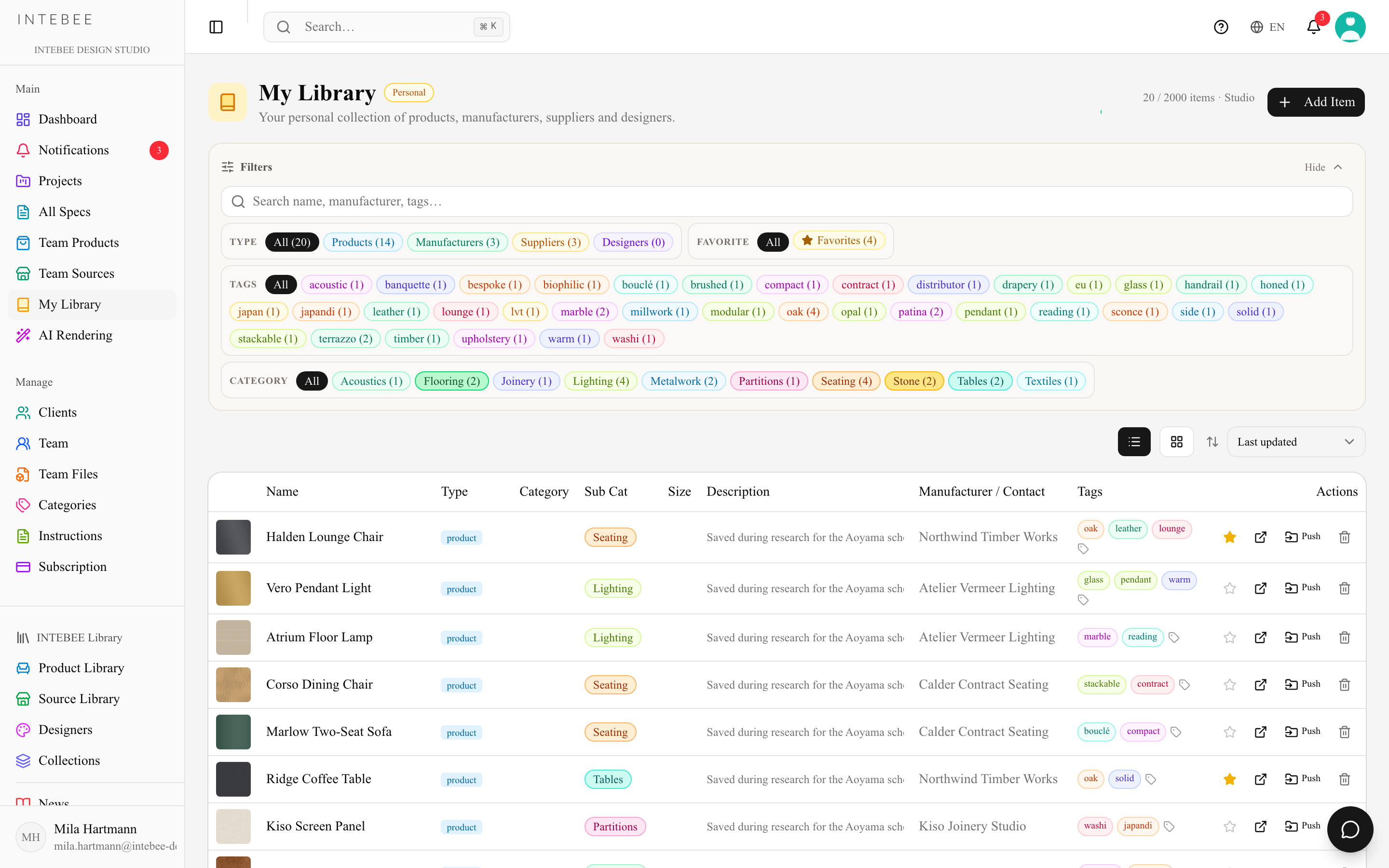Unfavorite the Halden Lounge Chair star
The width and height of the screenshot is (1389, 868).
(x=1229, y=537)
